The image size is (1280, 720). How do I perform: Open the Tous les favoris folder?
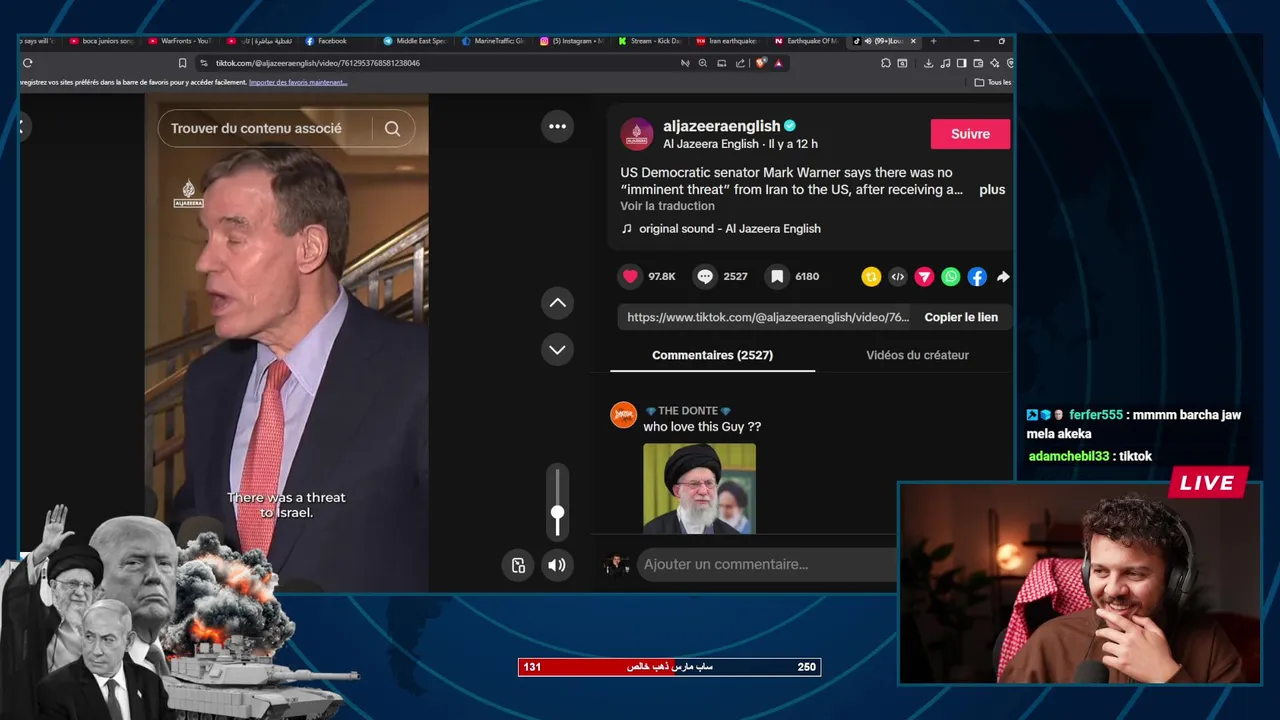pyautogui.click(x=993, y=82)
